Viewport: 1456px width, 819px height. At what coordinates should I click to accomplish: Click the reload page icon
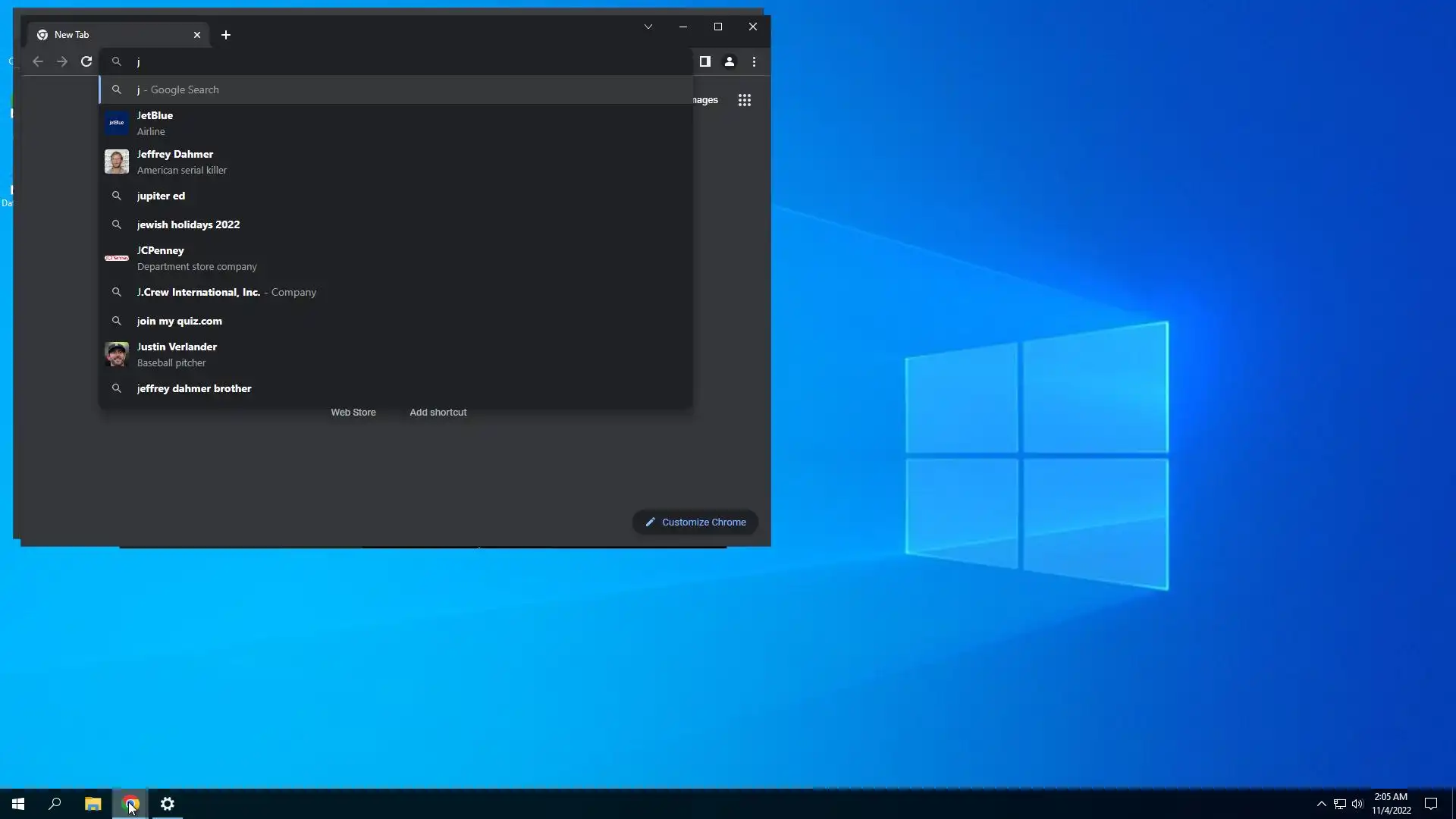[86, 61]
